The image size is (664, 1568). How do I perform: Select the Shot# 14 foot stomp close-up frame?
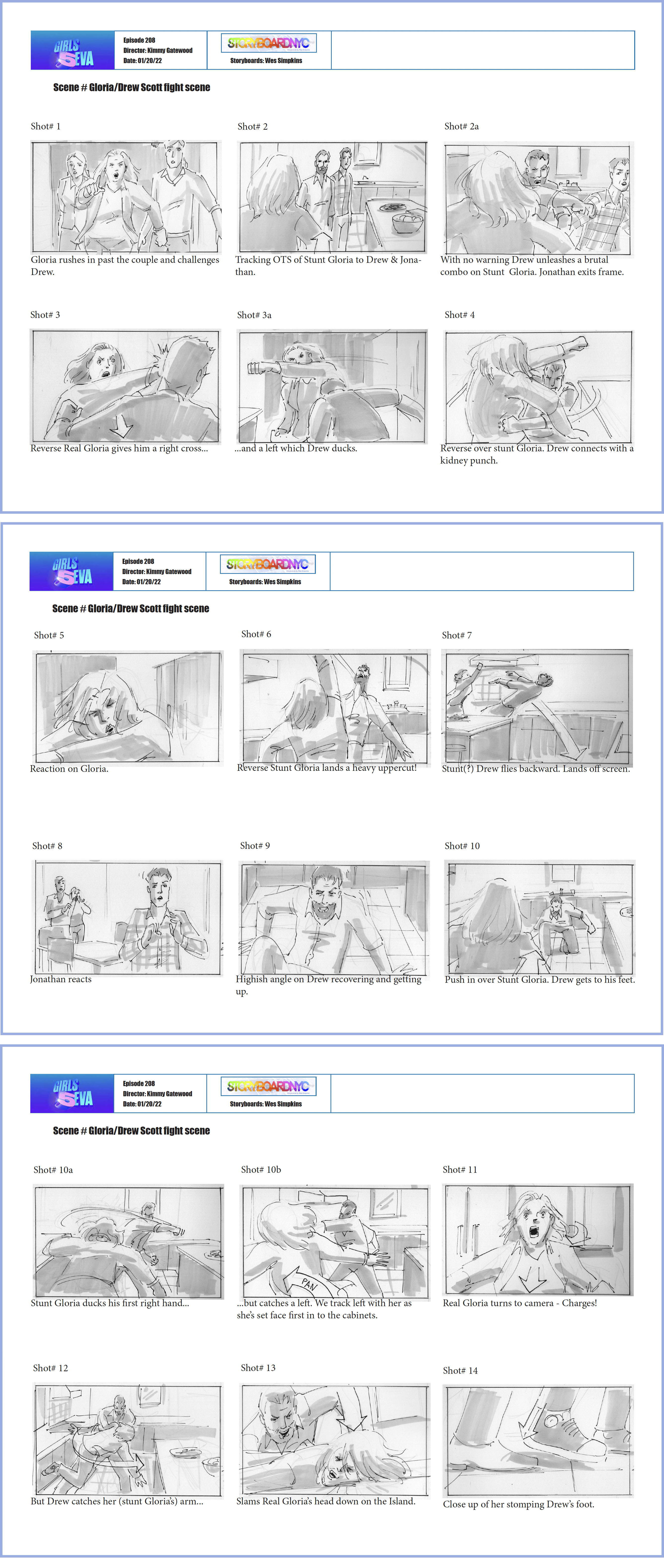[538, 1441]
